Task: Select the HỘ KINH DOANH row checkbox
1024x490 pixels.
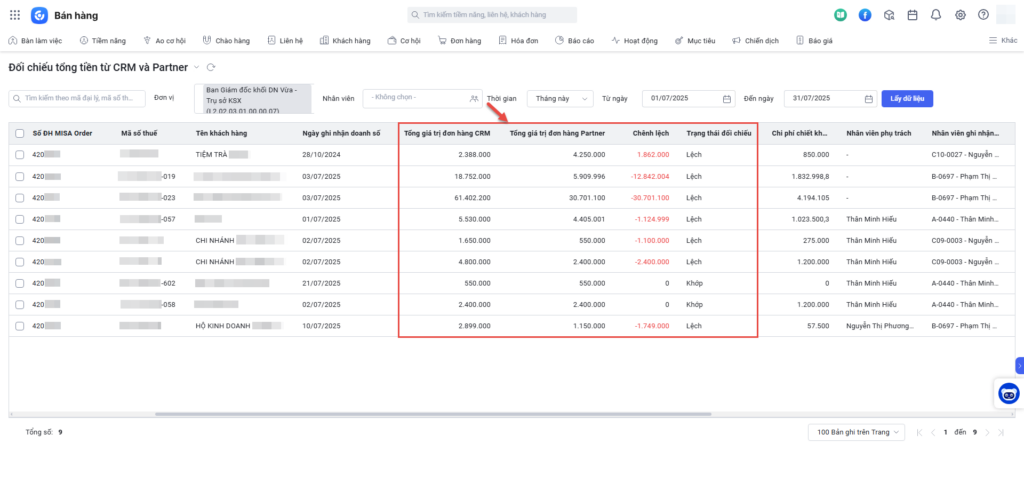Action: point(20,326)
